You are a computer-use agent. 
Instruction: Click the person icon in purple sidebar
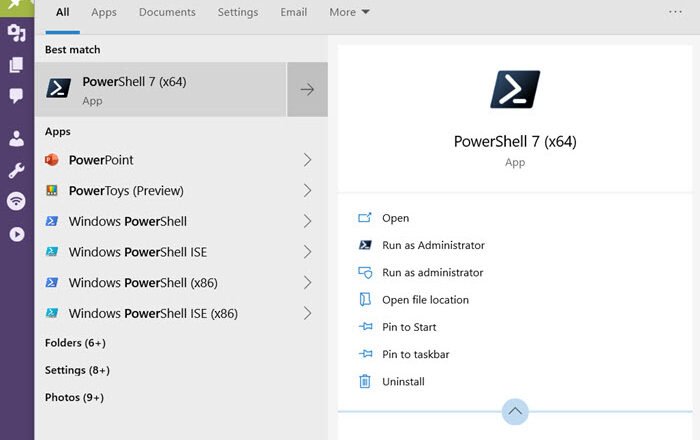tap(16, 138)
